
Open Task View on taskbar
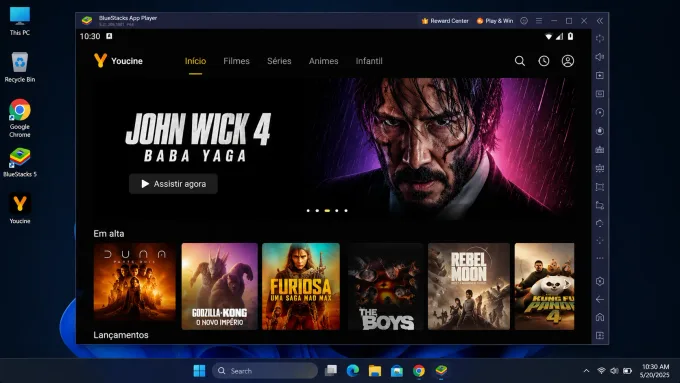pos(331,371)
